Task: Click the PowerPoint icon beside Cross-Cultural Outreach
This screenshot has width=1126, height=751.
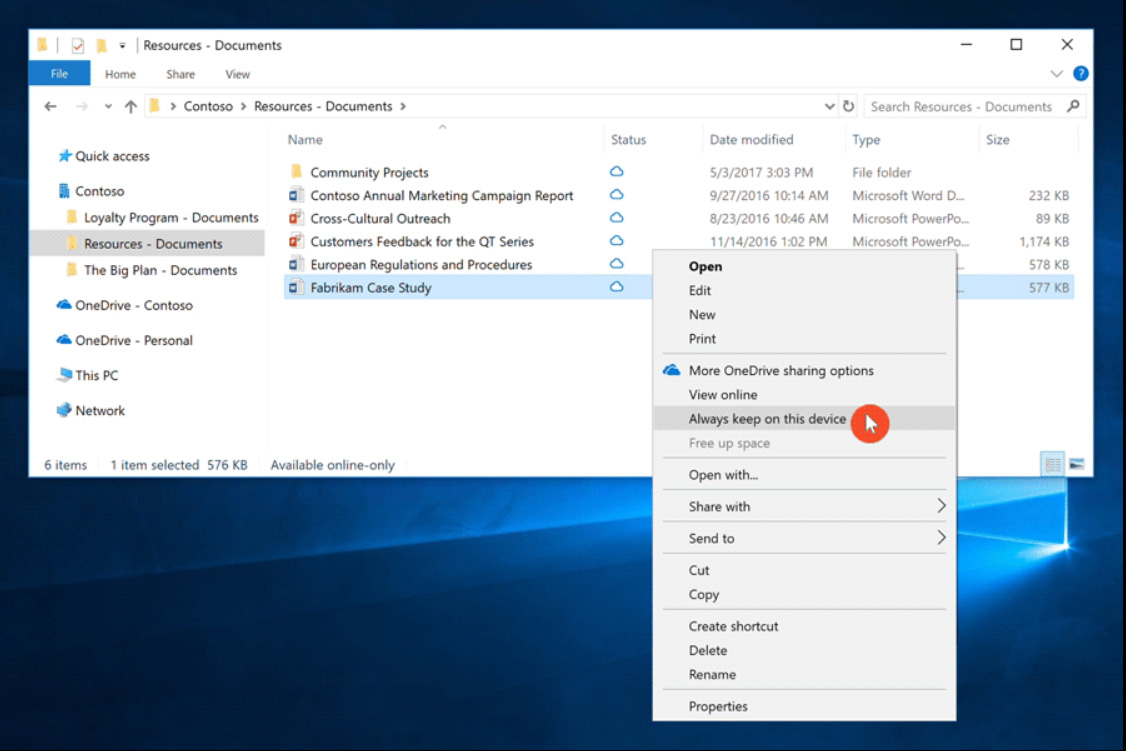Action: click(x=294, y=218)
